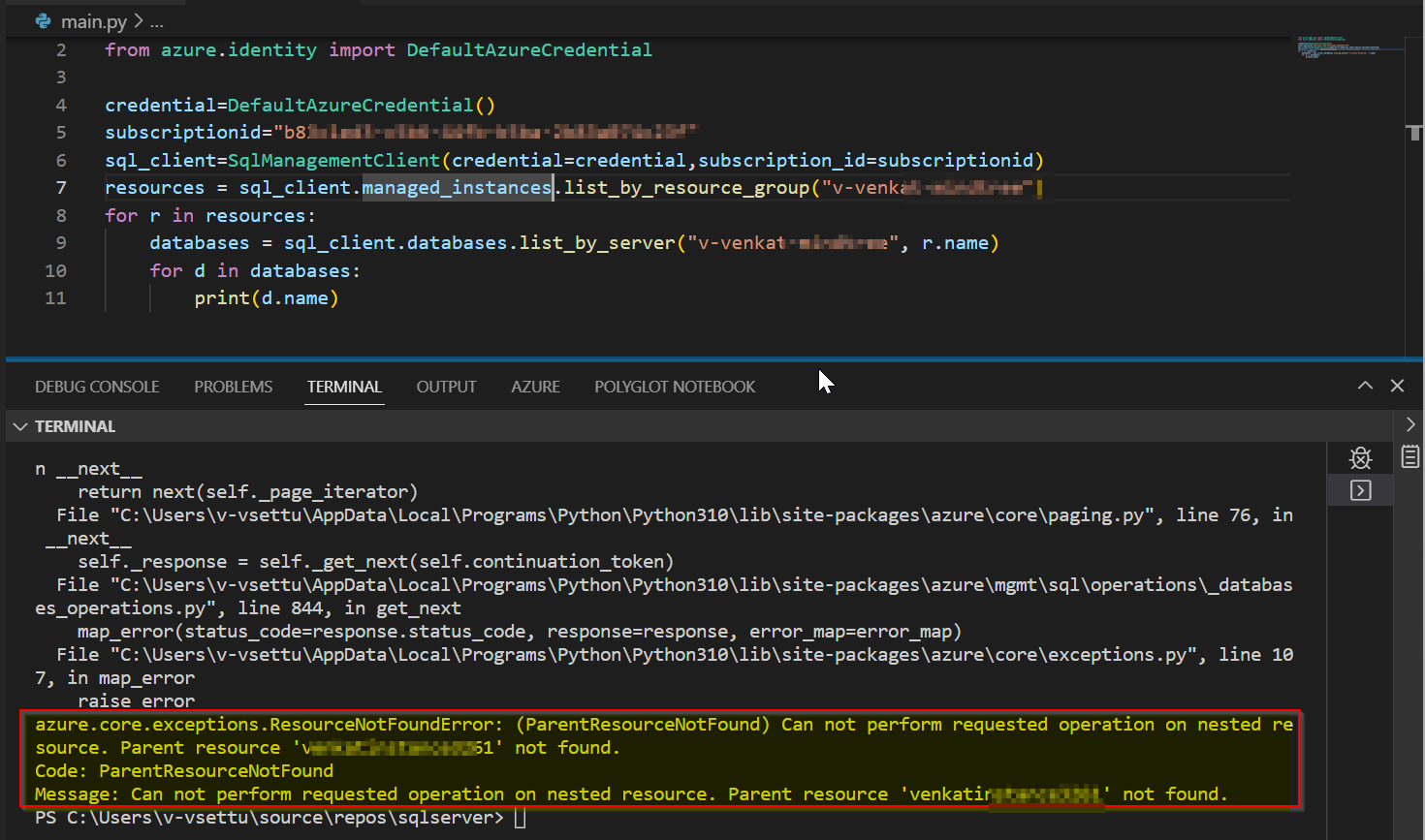Image resolution: width=1425 pixels, height=840 pixels.
Task: Click line number 5 in the gutter
Action: pyautogui.click(x=61, y=133)
